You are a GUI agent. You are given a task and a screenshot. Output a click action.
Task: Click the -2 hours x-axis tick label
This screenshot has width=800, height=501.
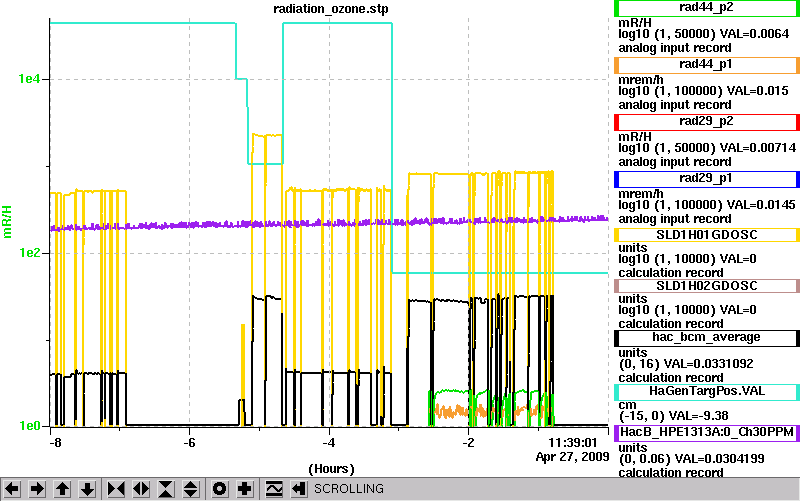click(468, 442)
